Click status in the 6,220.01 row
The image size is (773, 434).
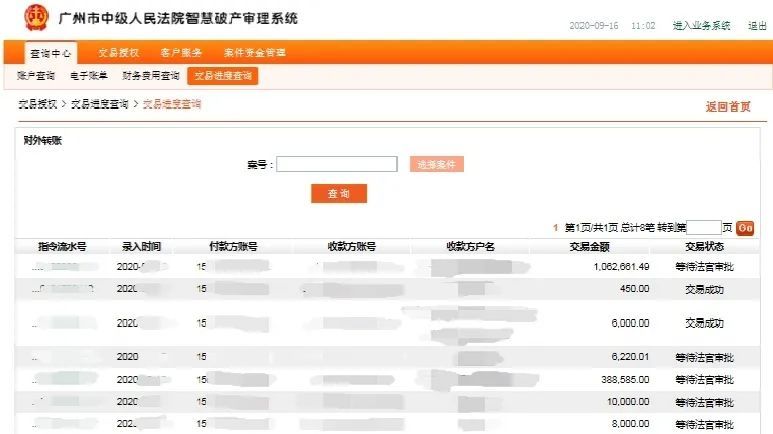pos(704,358)
